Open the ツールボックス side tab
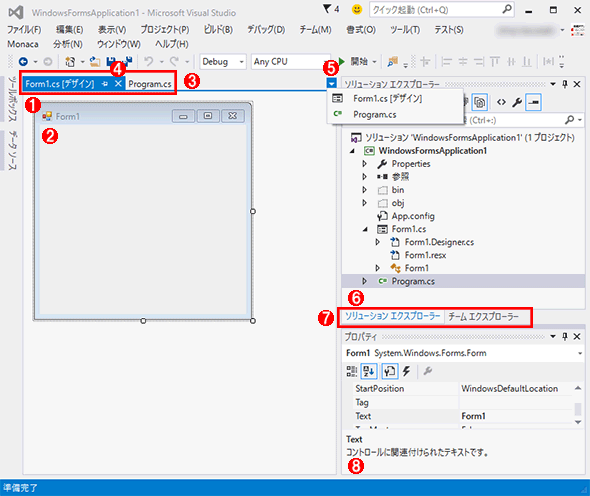Image resolution: width=590 pixels, height=496 pixels. click(12, 99)
